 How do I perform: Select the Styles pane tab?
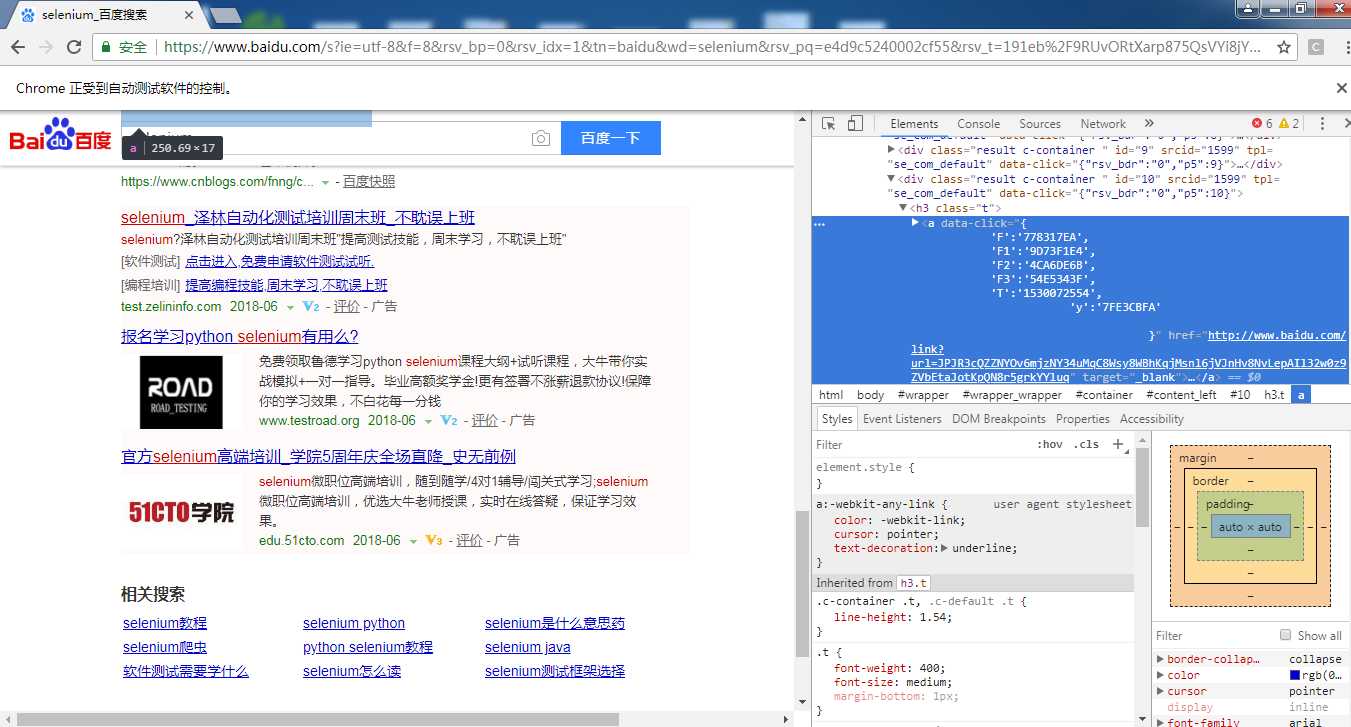pyautogui.click(x=837, y=419)
